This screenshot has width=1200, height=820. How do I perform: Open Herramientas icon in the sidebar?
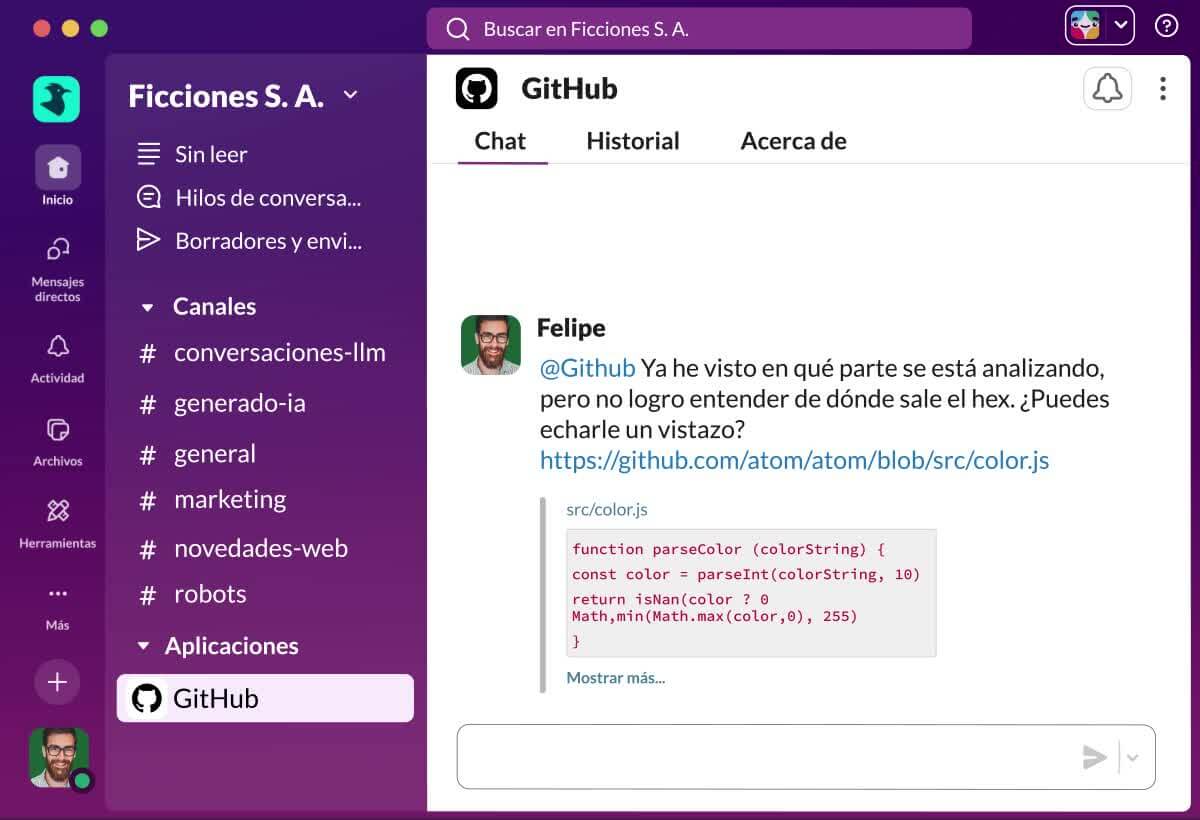click(58, 512)
